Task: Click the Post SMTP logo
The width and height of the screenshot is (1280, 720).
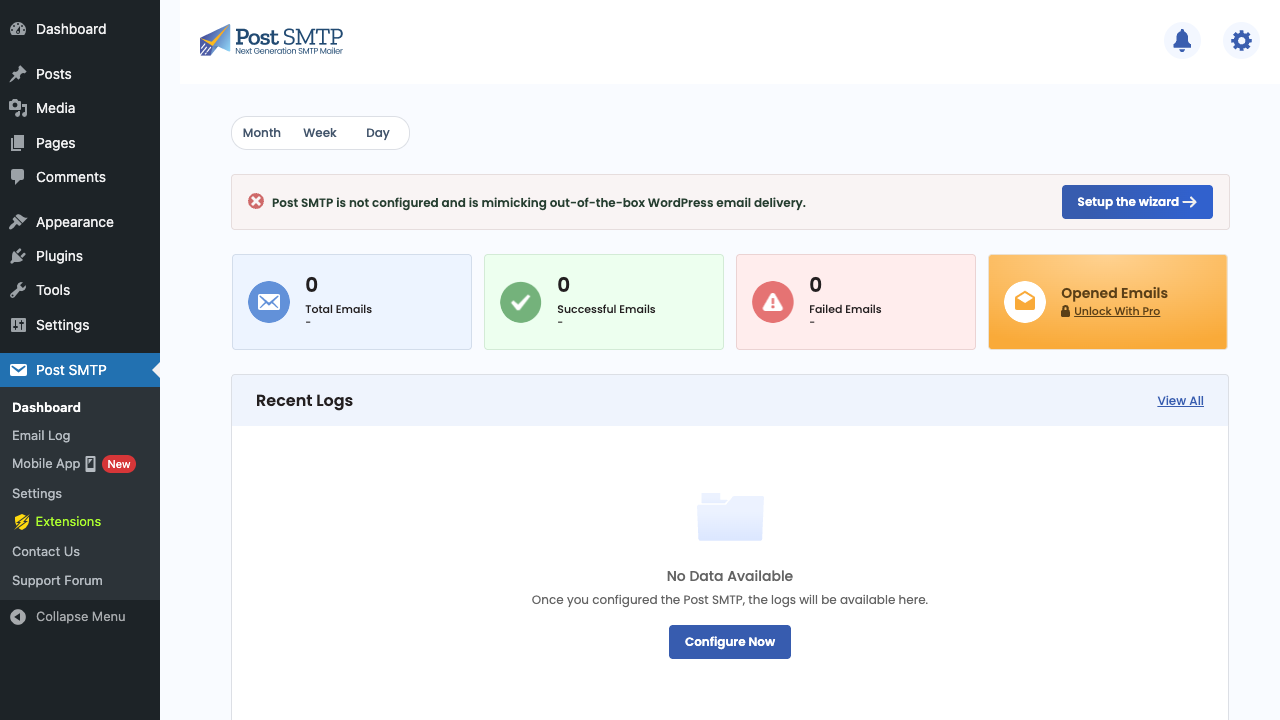Action: point(271,40)
